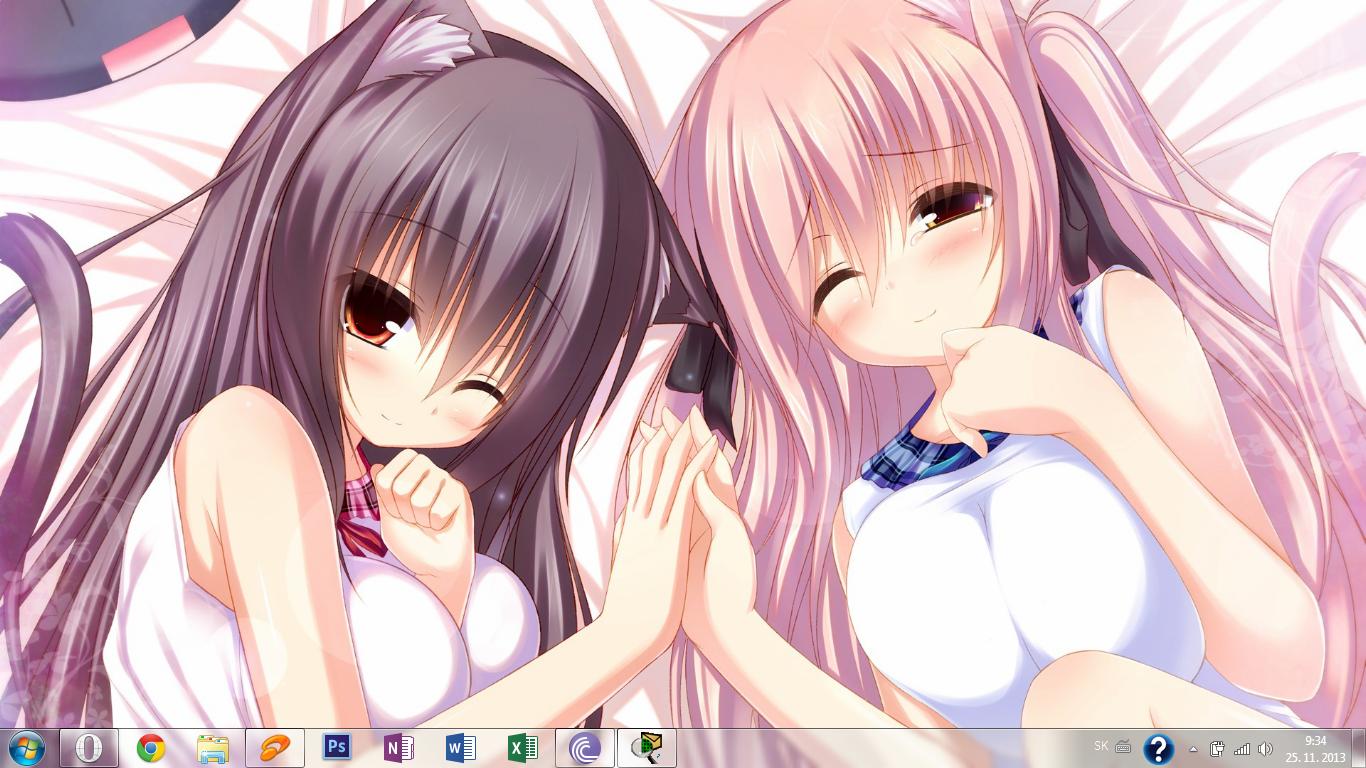
Task: Switch to the Opera browser taskbar button
Action: pos(89,748)
